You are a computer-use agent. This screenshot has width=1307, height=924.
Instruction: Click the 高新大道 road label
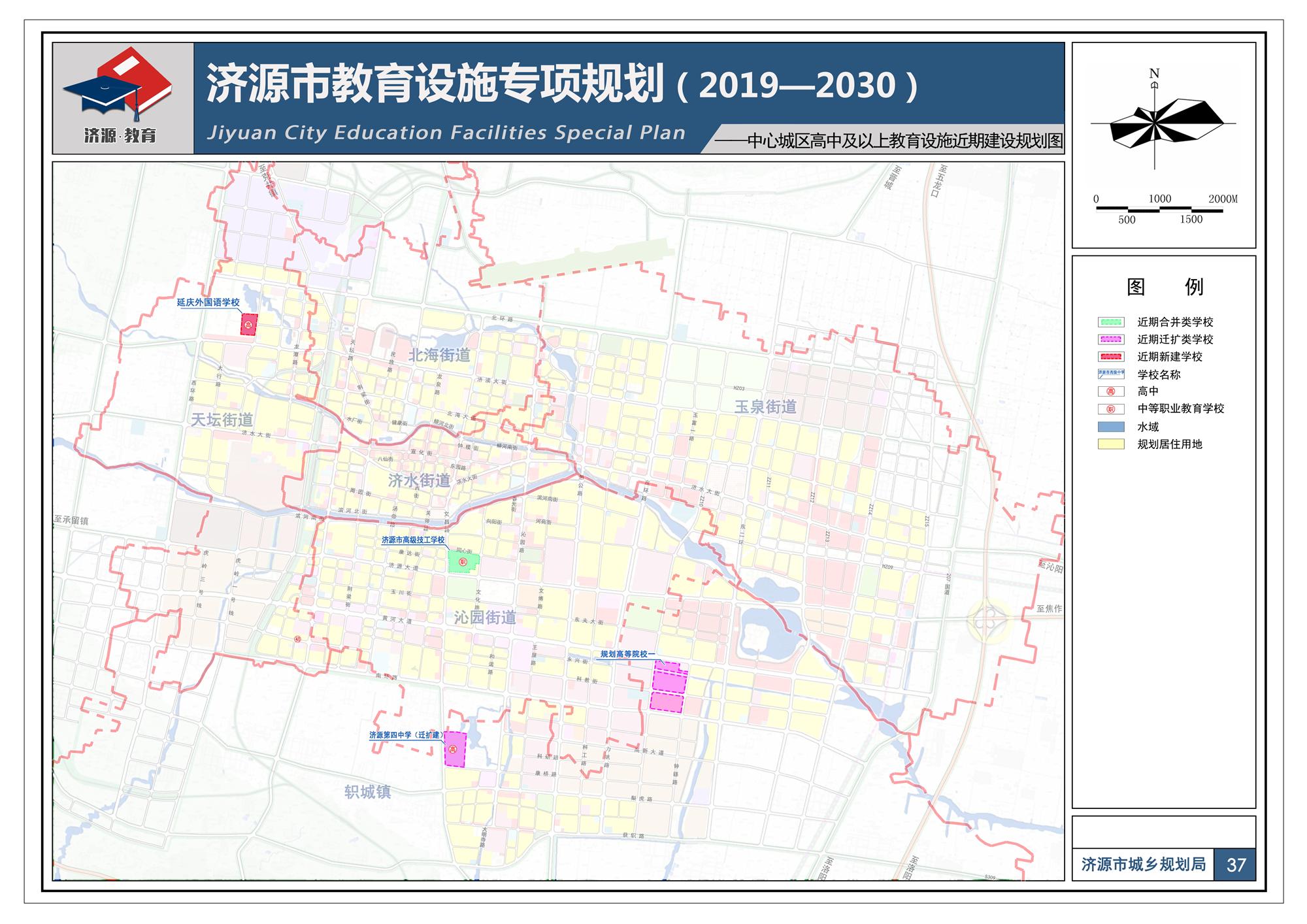649,752
